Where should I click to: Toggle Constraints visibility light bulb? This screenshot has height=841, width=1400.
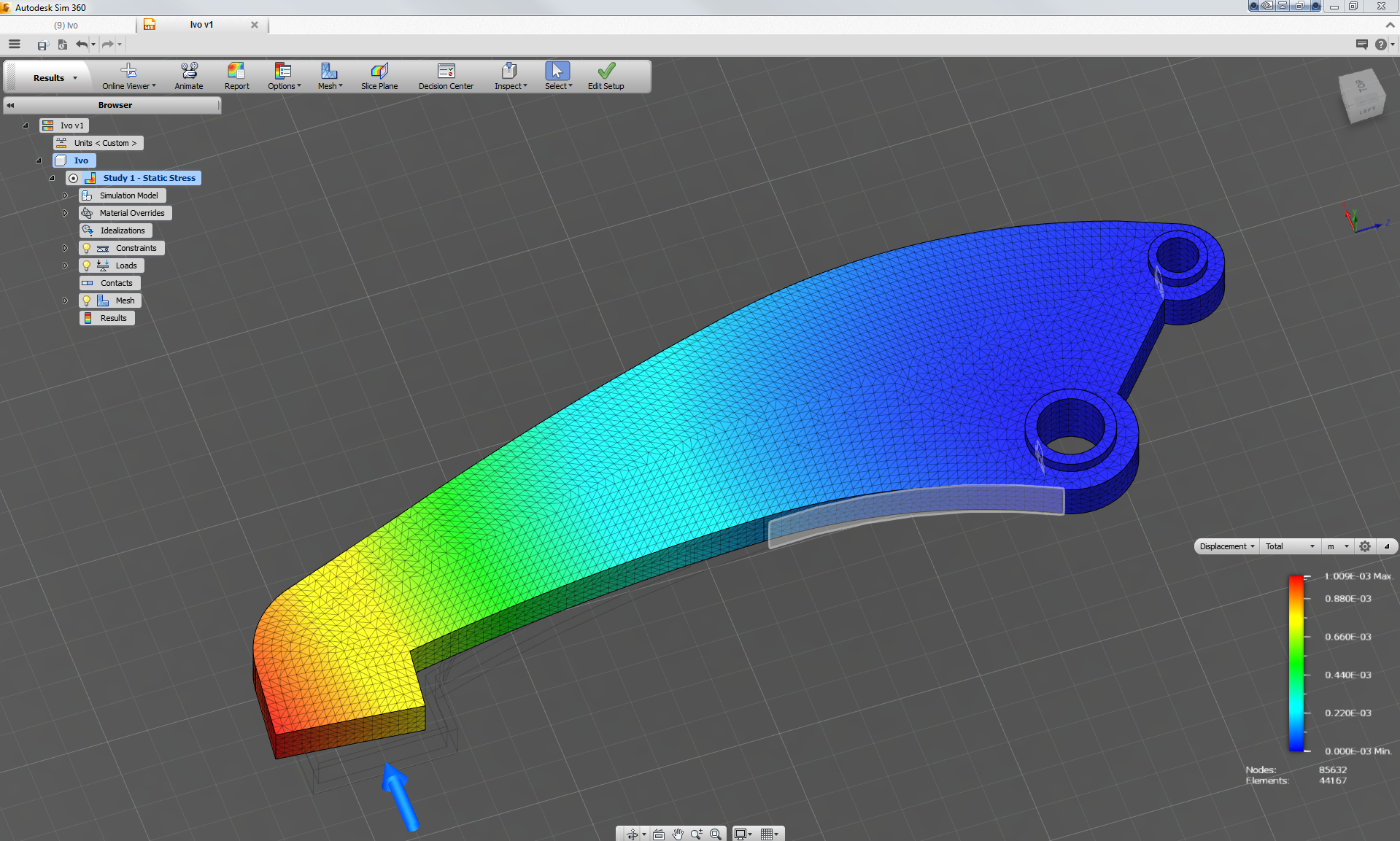click(87, 248)
